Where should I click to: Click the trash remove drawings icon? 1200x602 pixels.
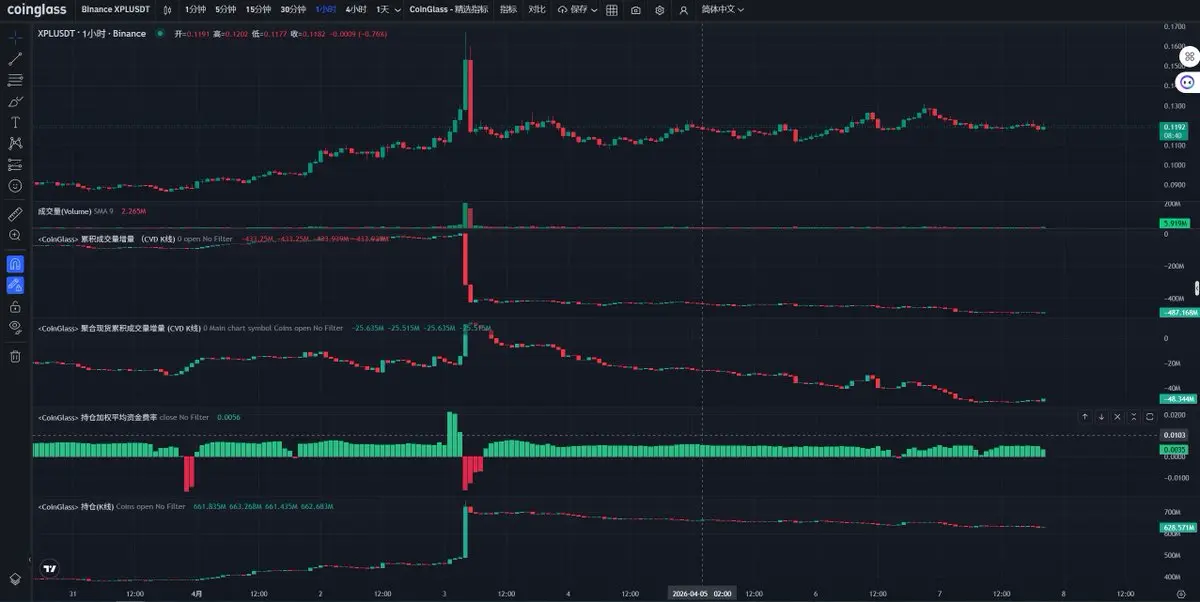(15, 356)
